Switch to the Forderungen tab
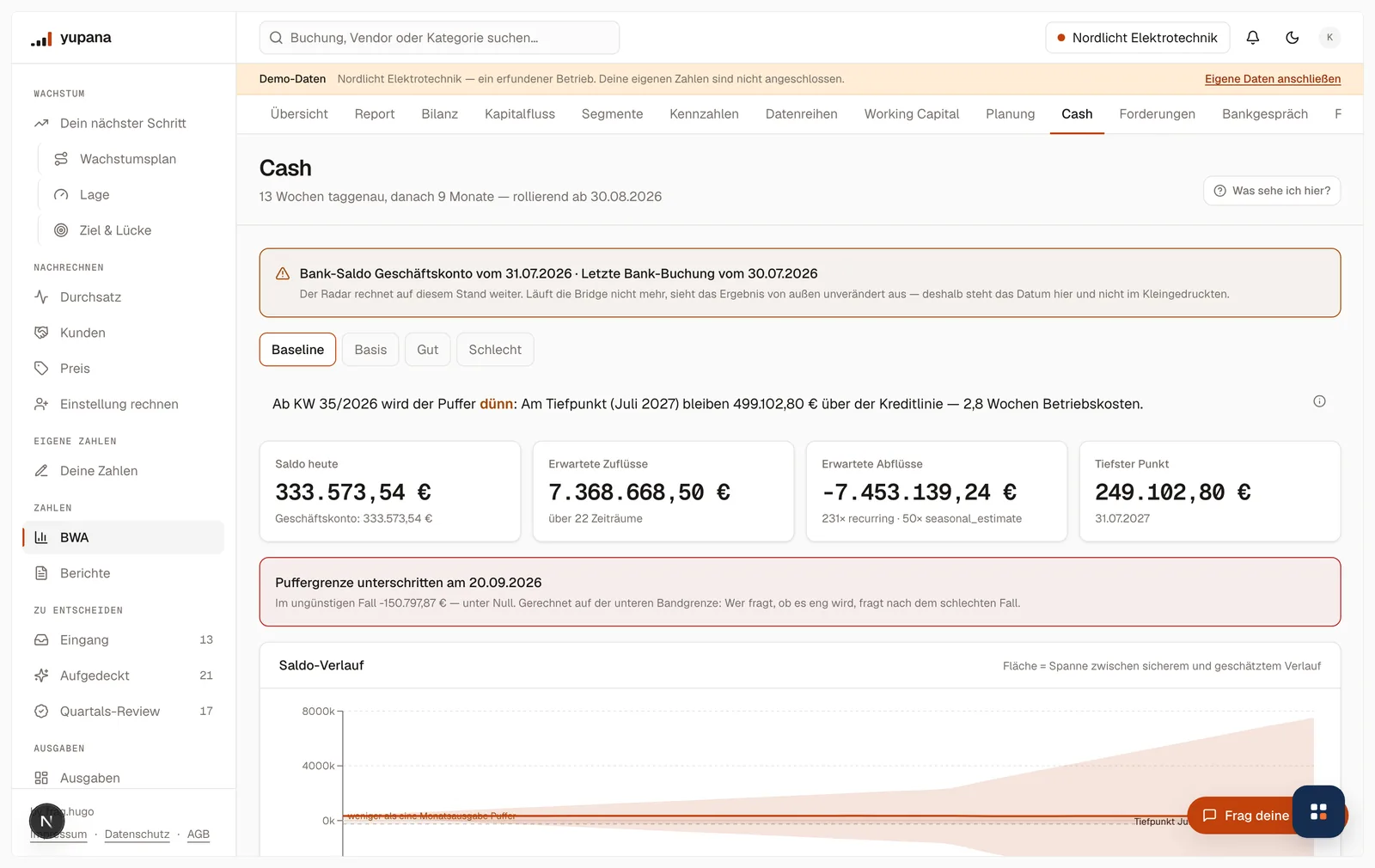 [1157, 114]
